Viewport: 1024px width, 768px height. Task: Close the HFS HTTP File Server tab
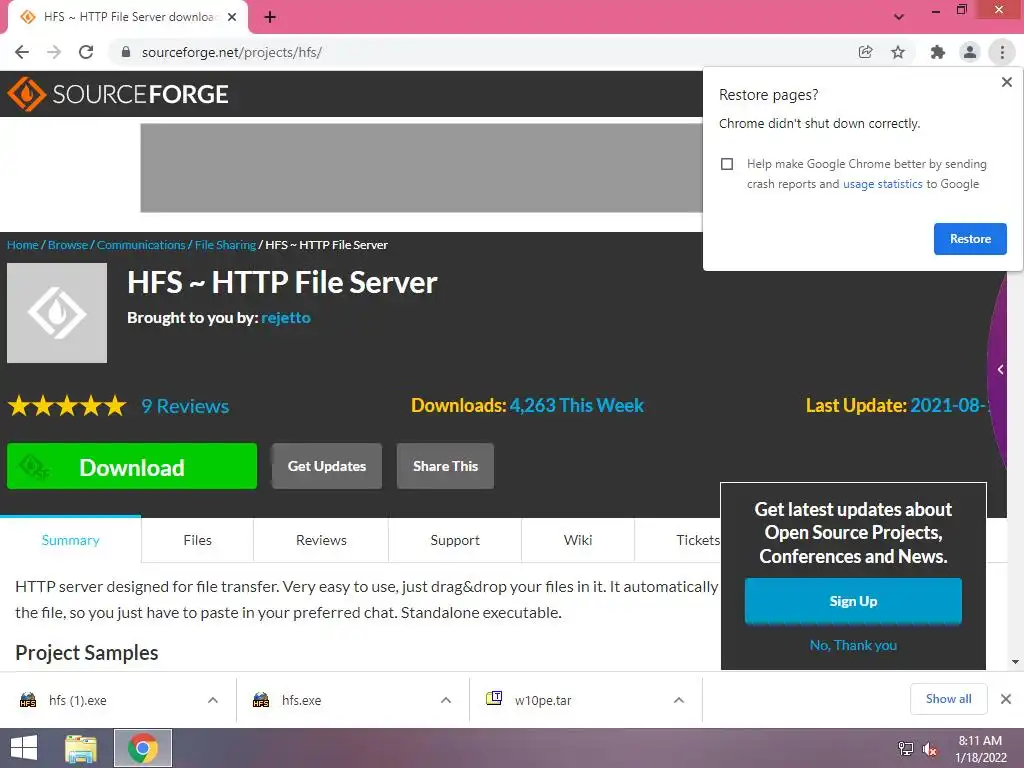pos(232,17)
